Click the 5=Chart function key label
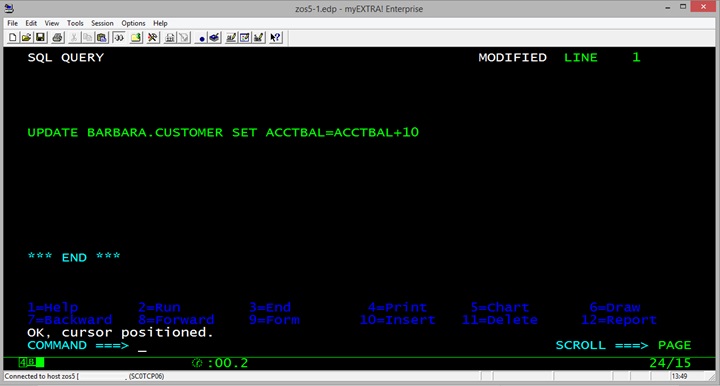Viewport: 720px width, 386px height. click(500, 307)
